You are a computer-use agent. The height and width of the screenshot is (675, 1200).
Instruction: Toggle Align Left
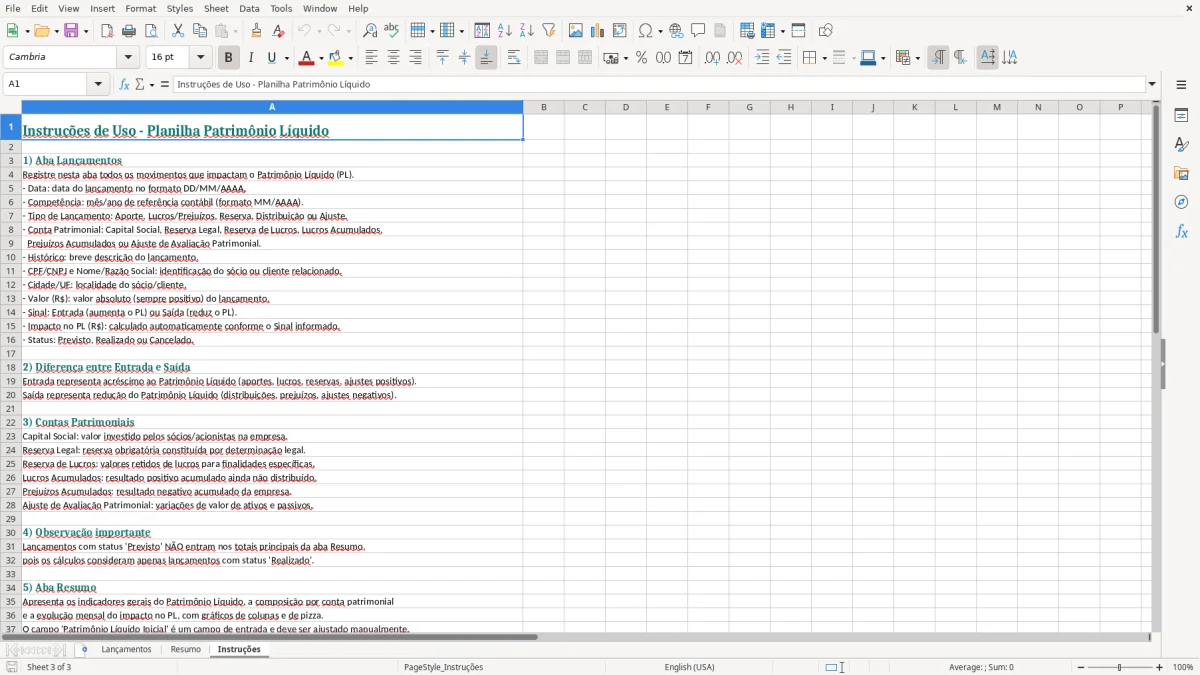click(x=371, y=58)
